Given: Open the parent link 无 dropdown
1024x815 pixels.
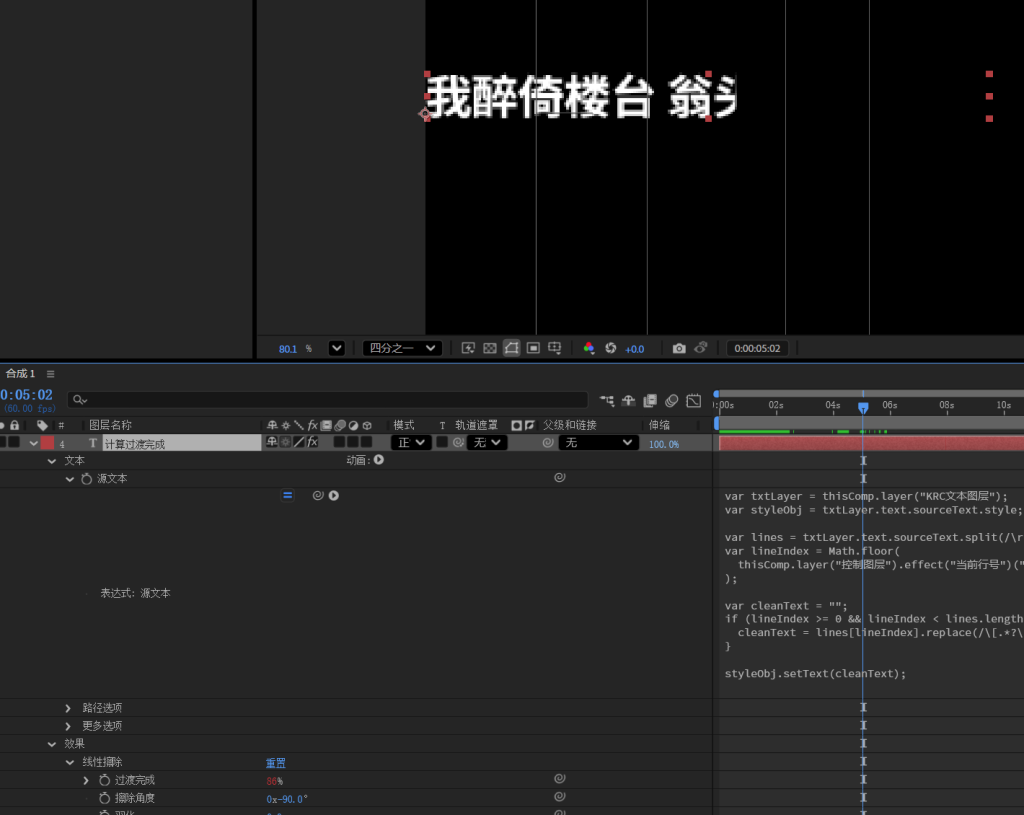Looking at the screenshot, I should 599,442.
